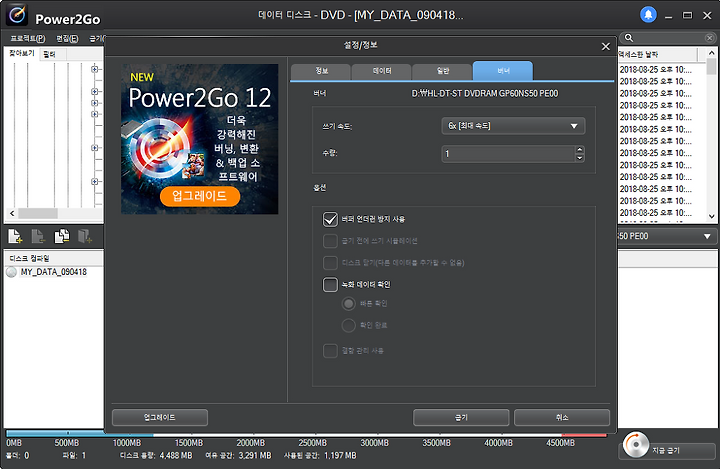Click the remove file icon with minus sign
This screenshot has width=720, height=469.
[x=38, y=237]
